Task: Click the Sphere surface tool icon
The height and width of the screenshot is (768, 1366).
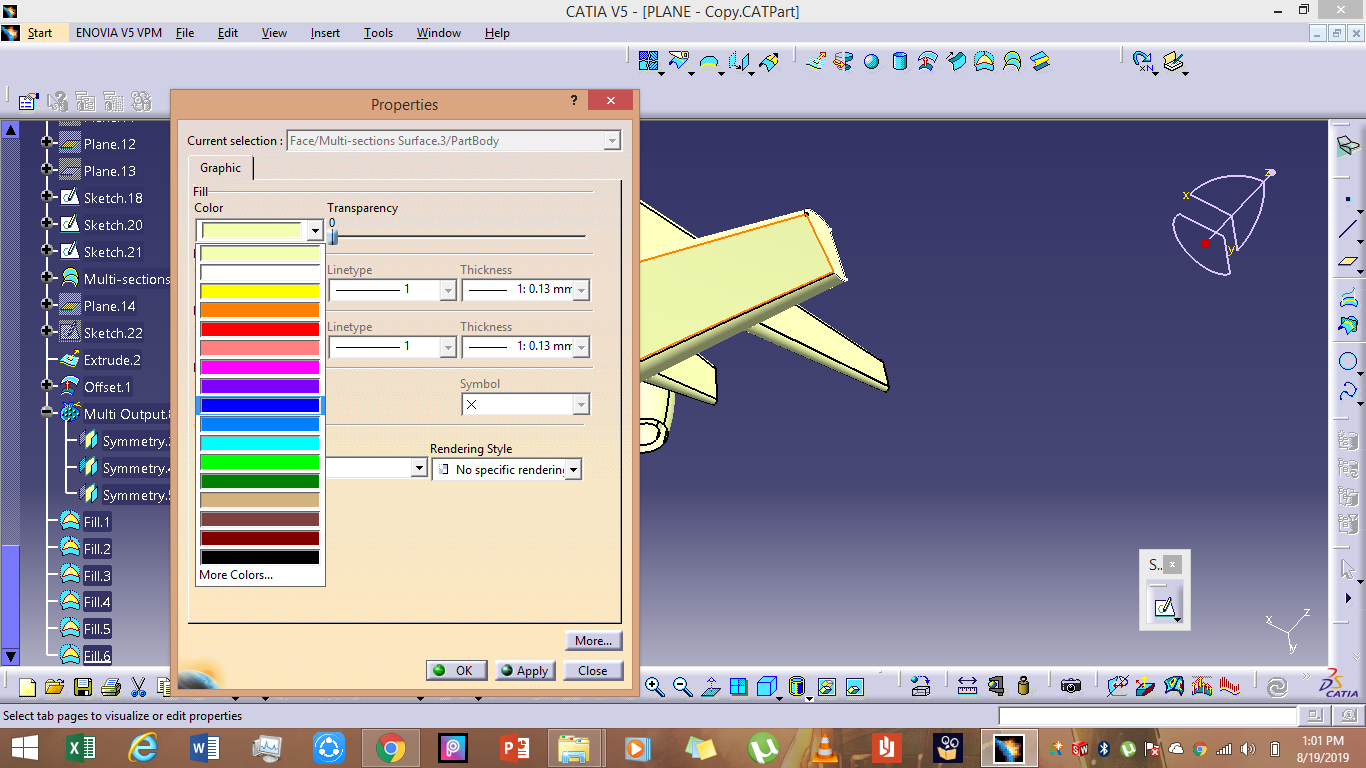Action: pos(871,62)
